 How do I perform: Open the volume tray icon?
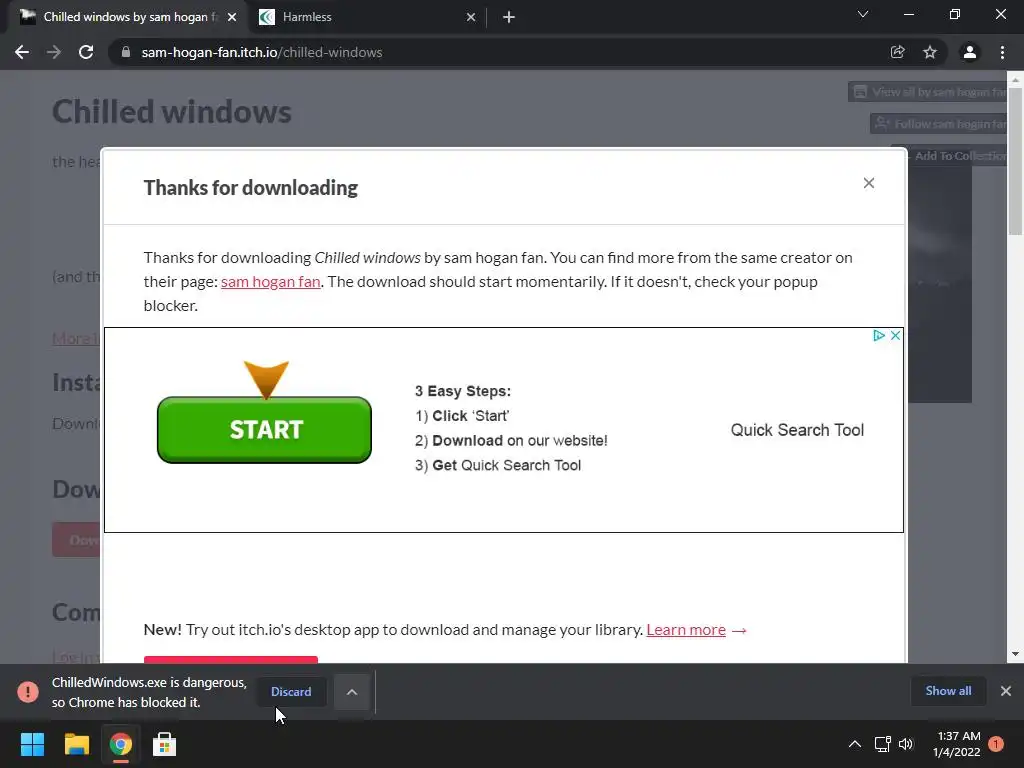905,744
